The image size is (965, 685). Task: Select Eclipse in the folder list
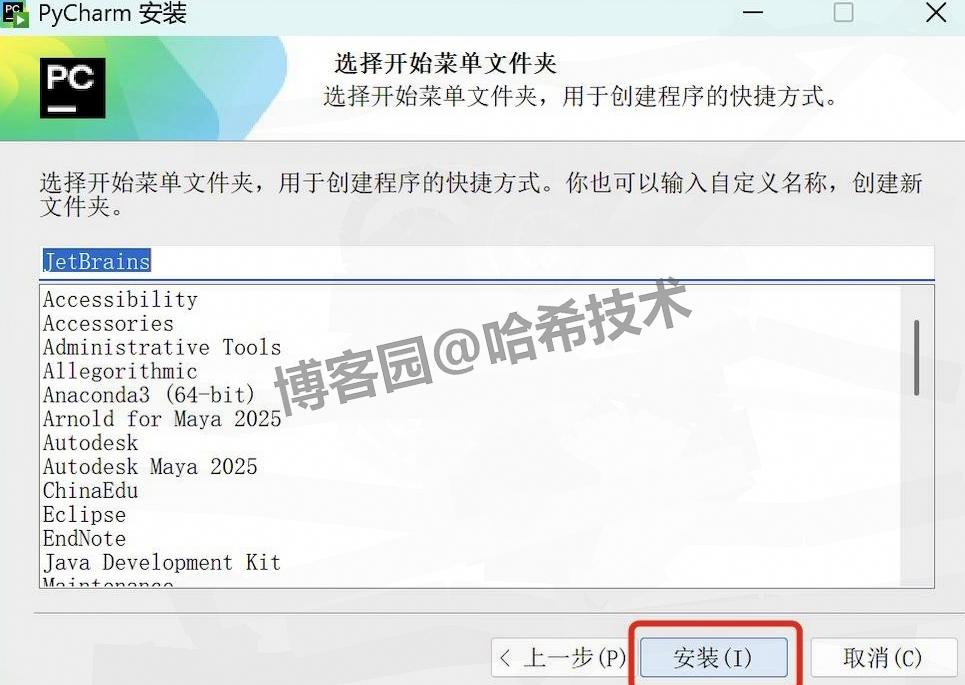pyautogui.click(x=84, y=515)
